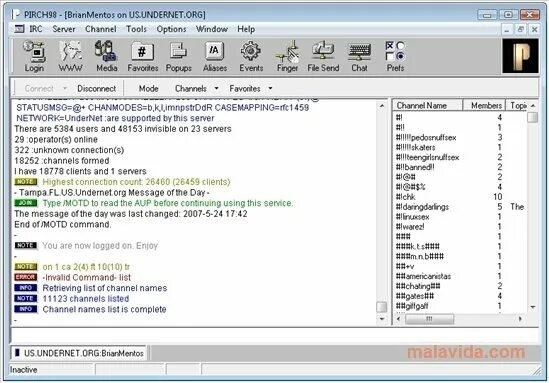Open the IRC menu
Viewport: 549px width, 383px height.
(x=36, y=29)
